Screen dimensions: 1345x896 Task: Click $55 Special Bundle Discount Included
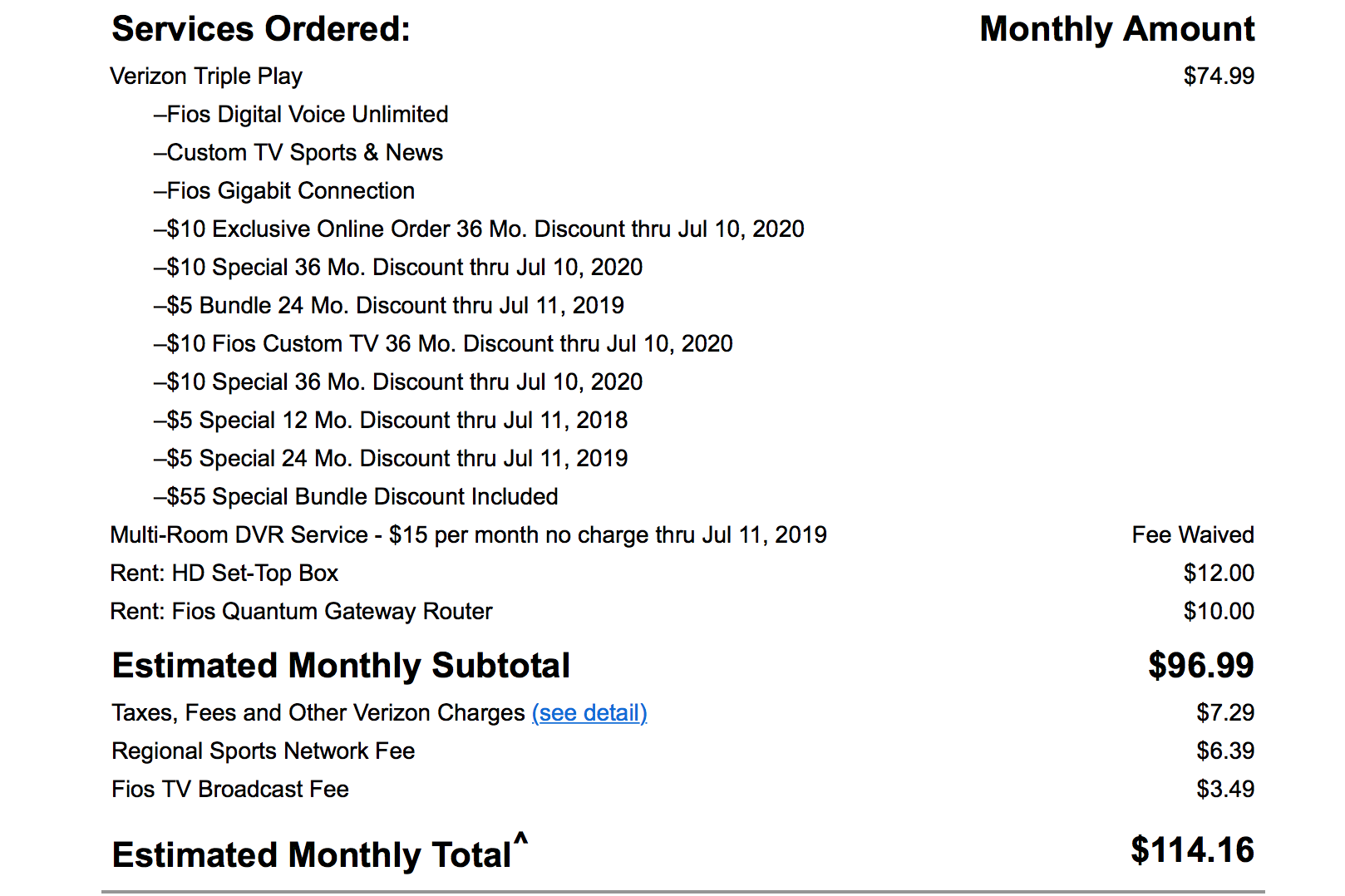pos(356,497)
